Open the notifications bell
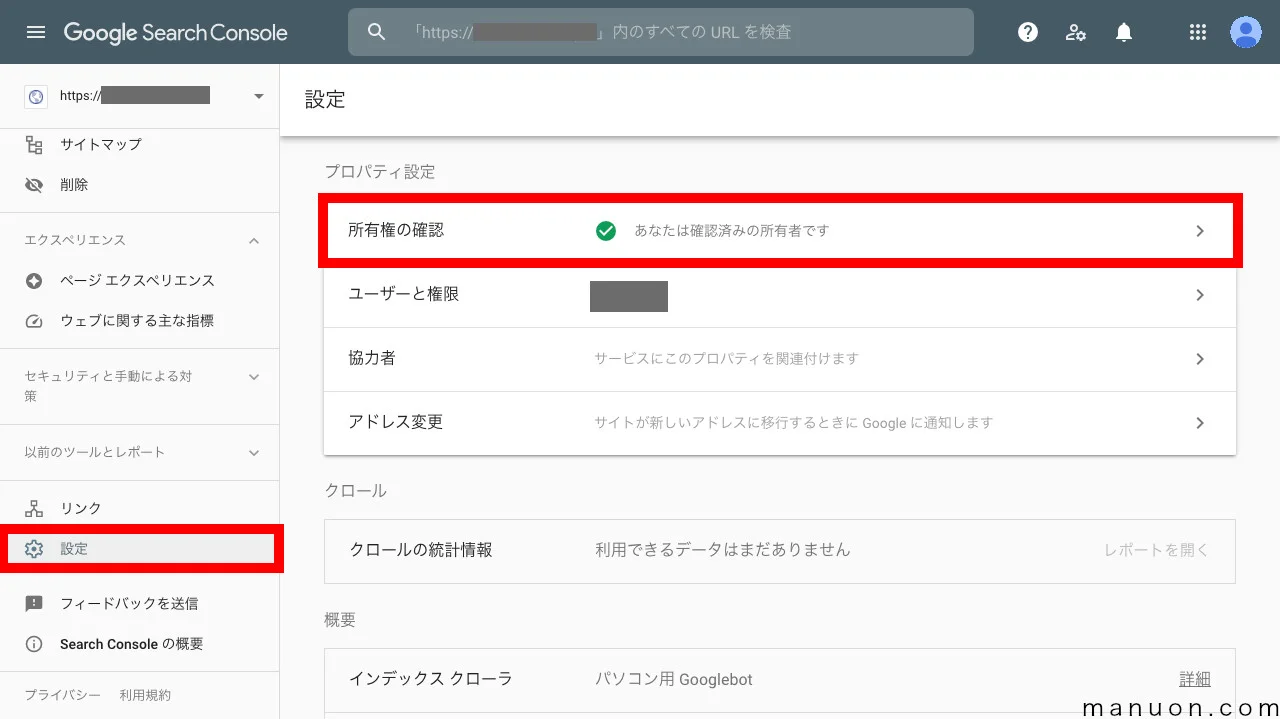 (1124, 32)
